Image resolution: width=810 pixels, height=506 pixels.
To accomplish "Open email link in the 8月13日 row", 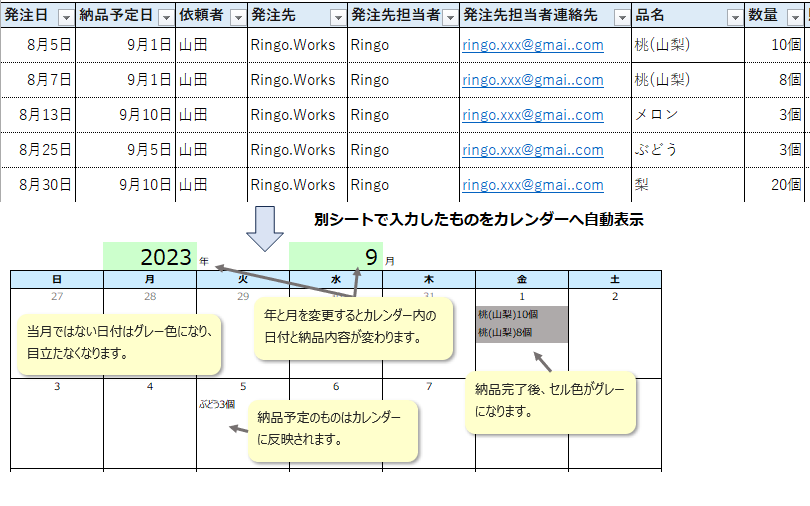I will click(533, 115).
